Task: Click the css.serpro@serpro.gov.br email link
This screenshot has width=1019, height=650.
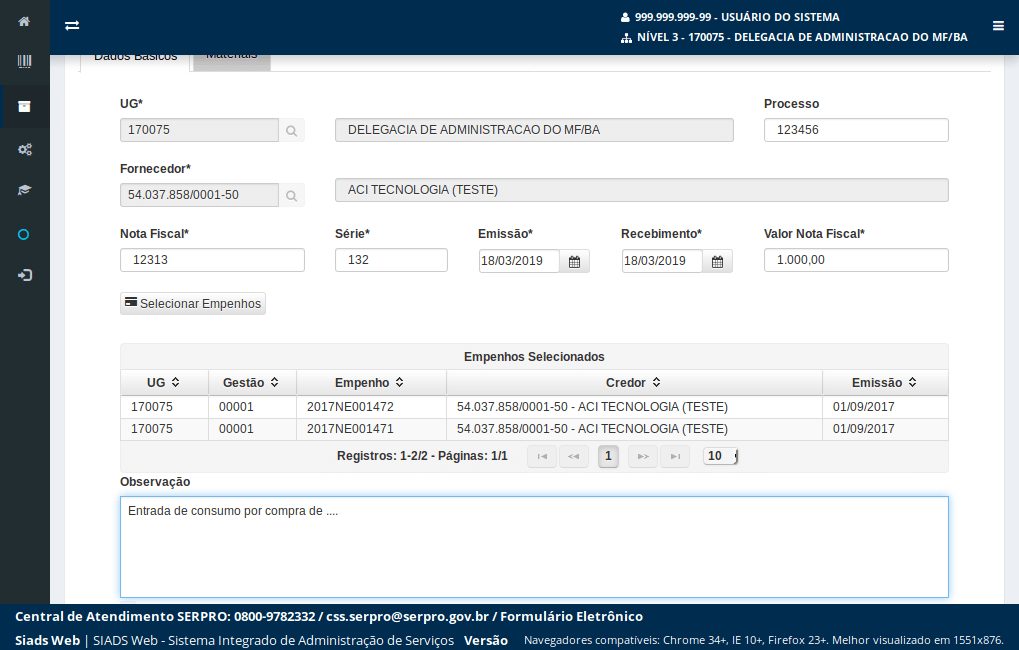Action: (x=407, y=616)
